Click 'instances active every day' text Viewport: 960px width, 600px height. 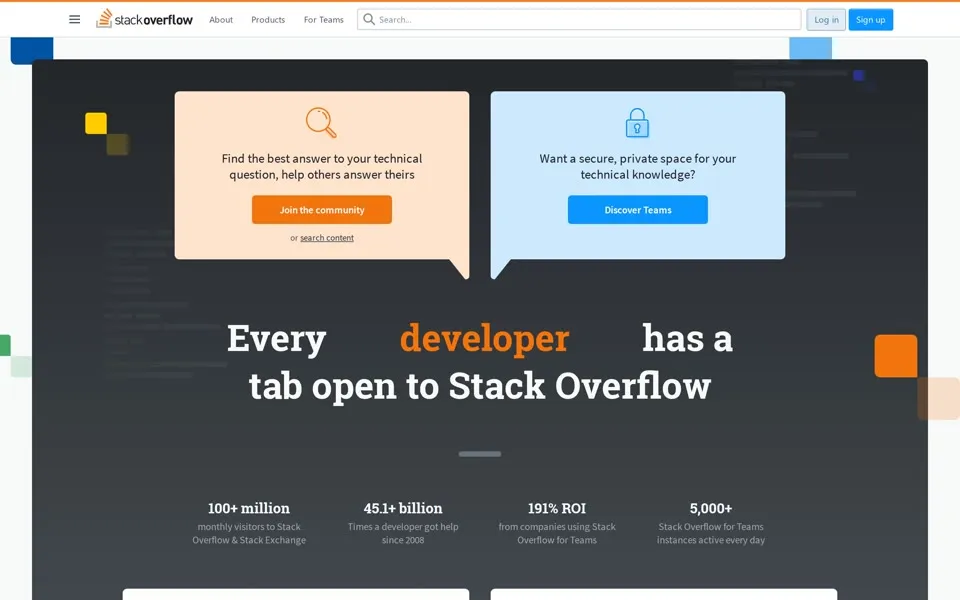(711, 540)
